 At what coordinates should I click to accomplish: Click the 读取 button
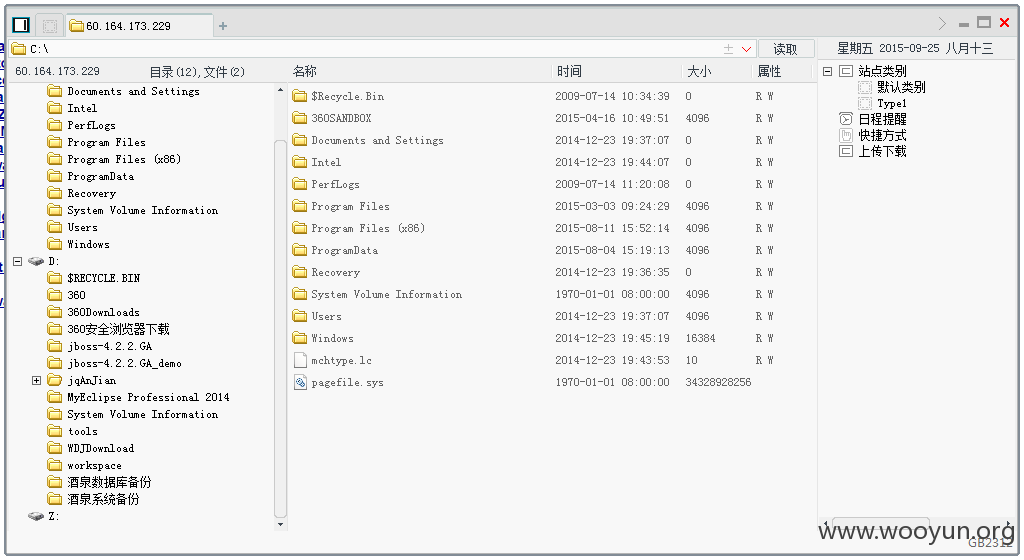pyautogui.click(x=785, y=49)
